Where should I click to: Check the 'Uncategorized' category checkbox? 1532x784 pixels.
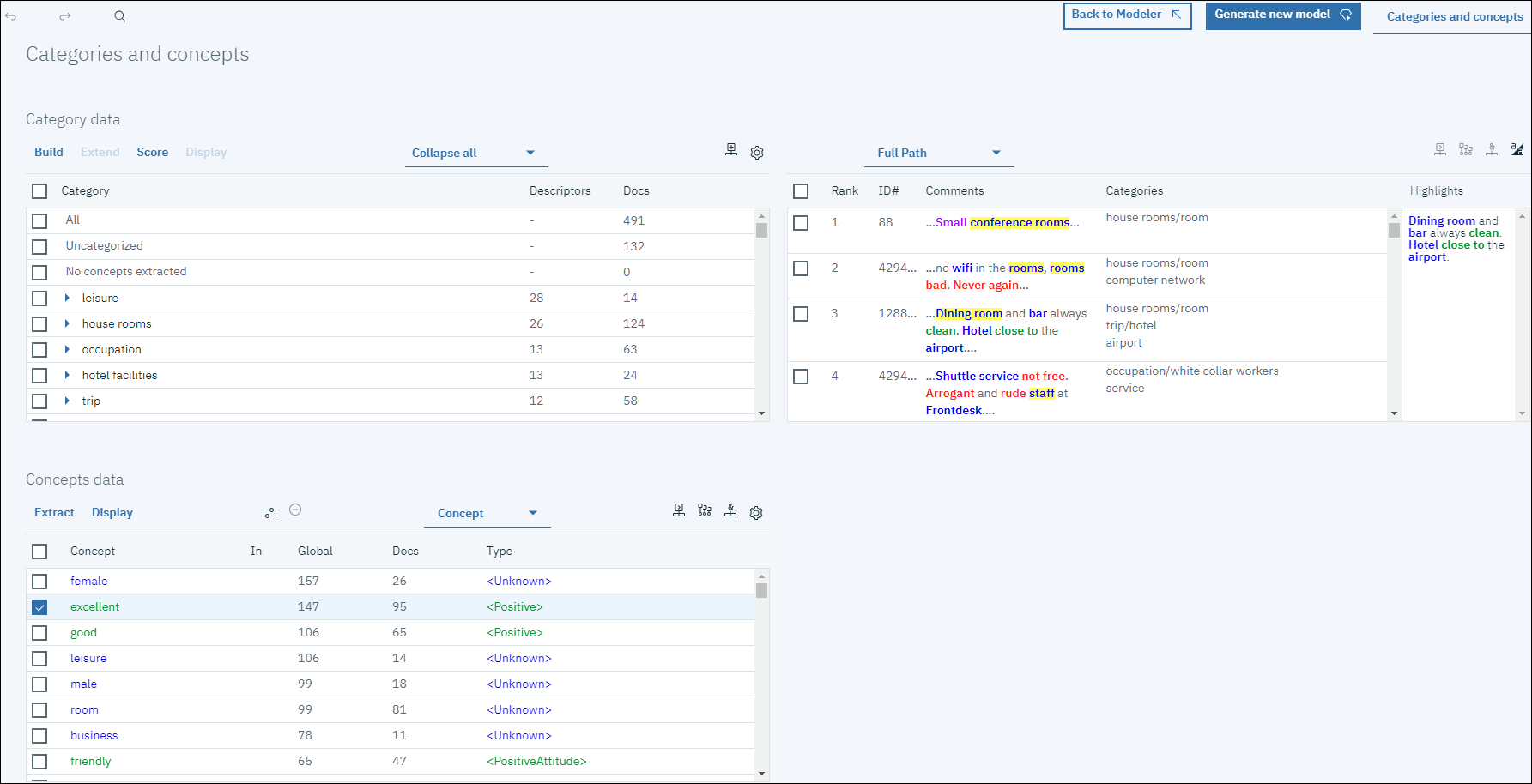pyautogui.click(x=39, y=247)
